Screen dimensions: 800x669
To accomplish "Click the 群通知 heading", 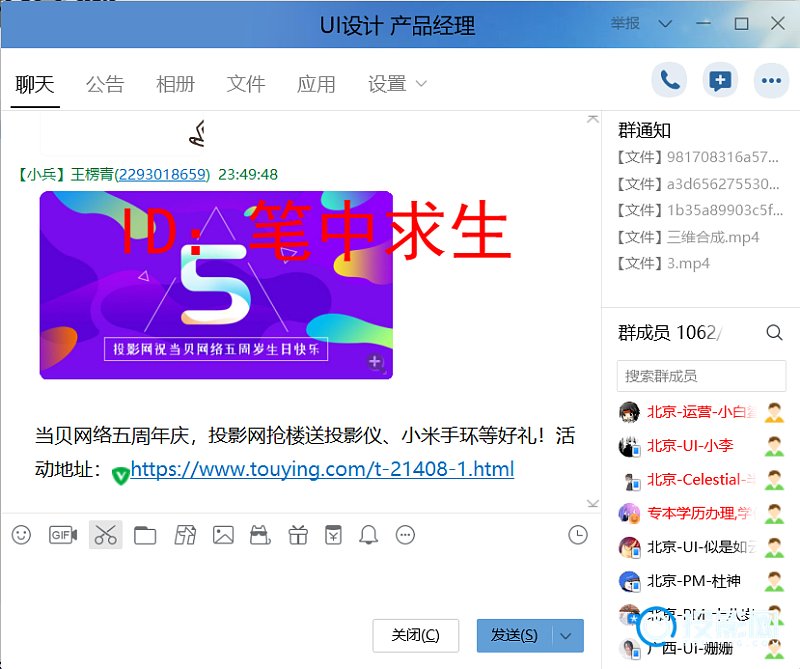I will (x=644, y=131).
